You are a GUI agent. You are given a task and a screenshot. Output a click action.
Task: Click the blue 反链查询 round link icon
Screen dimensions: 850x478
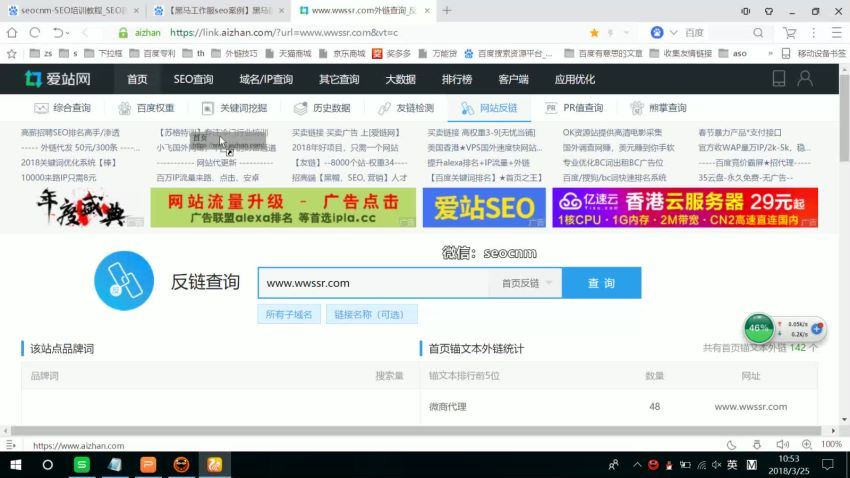[x=124, y=281]
